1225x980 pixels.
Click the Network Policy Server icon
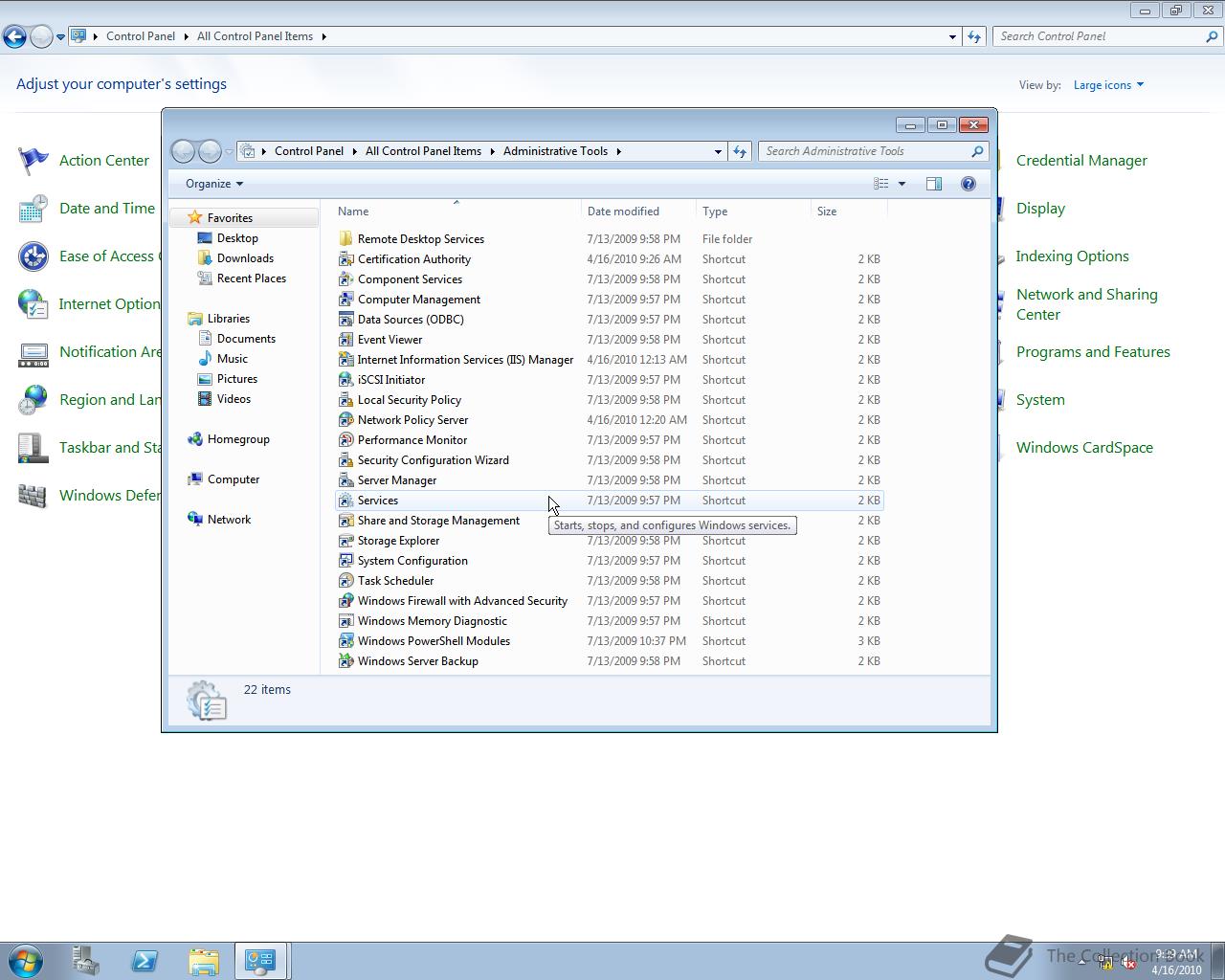point(346,420)
